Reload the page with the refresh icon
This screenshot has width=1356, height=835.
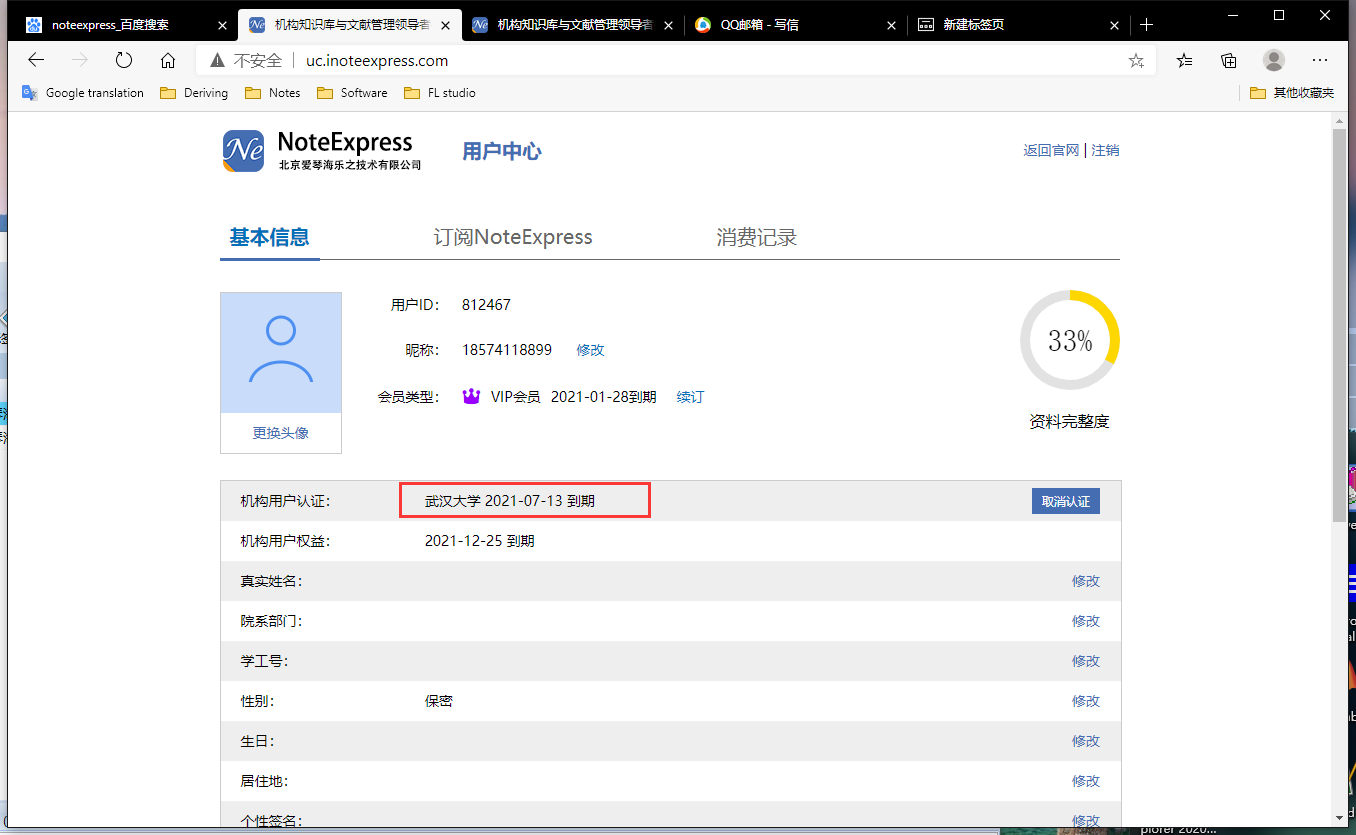[x=124, y=60]
